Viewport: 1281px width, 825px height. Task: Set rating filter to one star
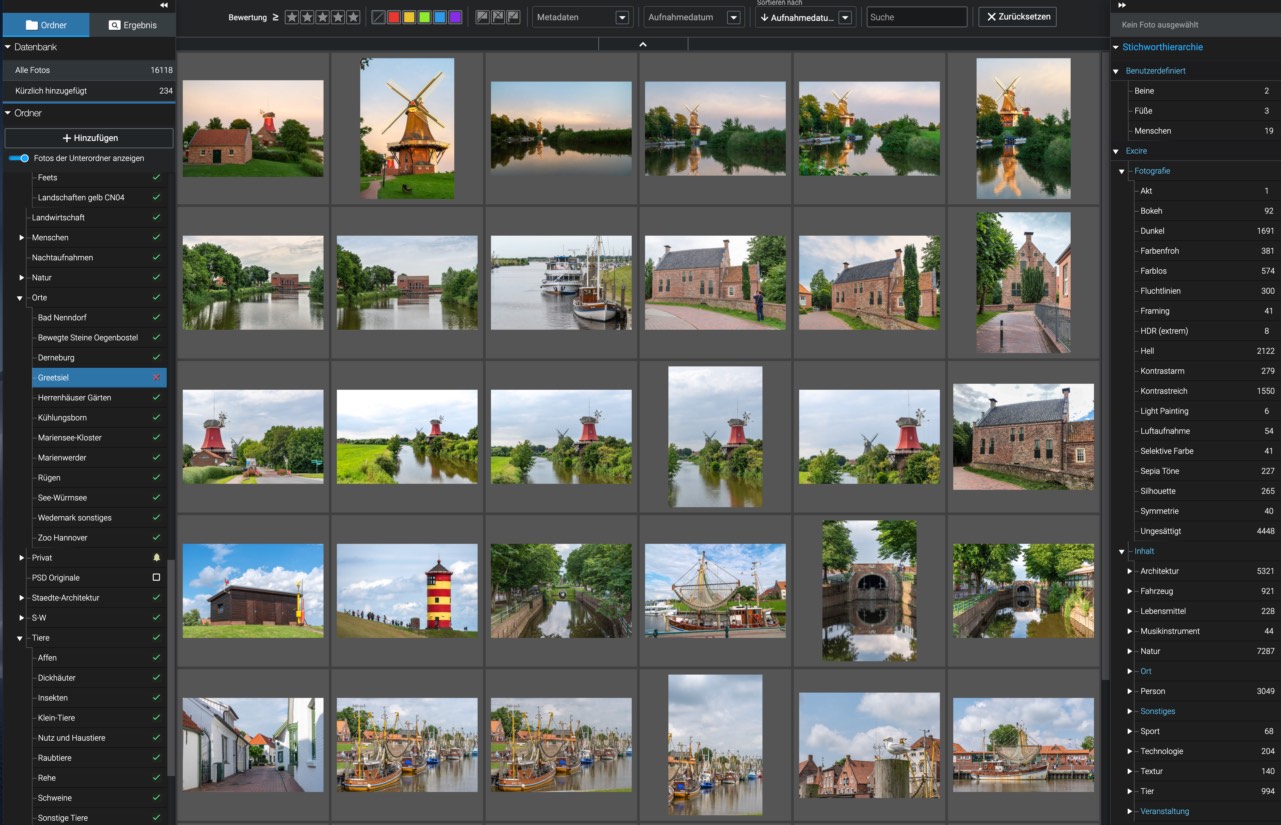tap(292, 17)
